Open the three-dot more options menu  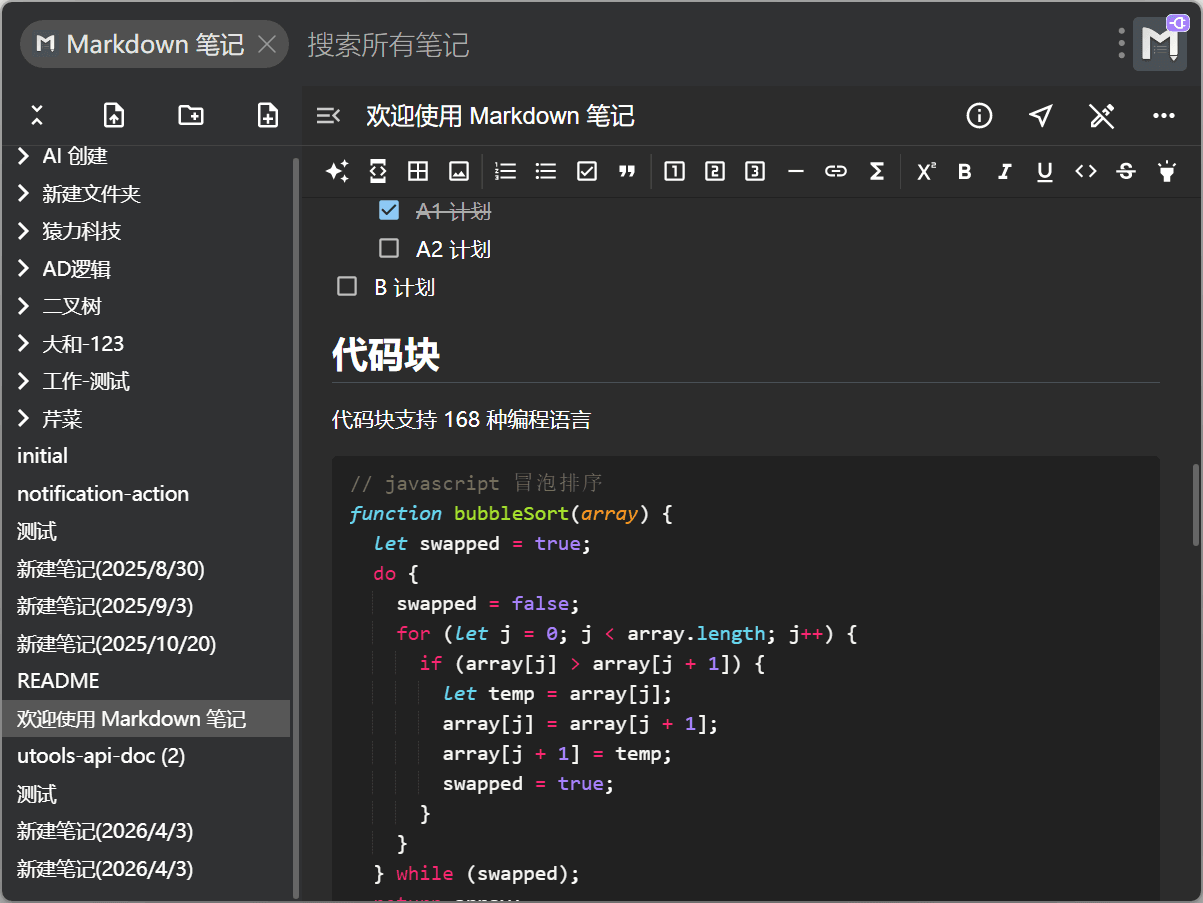pos(1163,116)
